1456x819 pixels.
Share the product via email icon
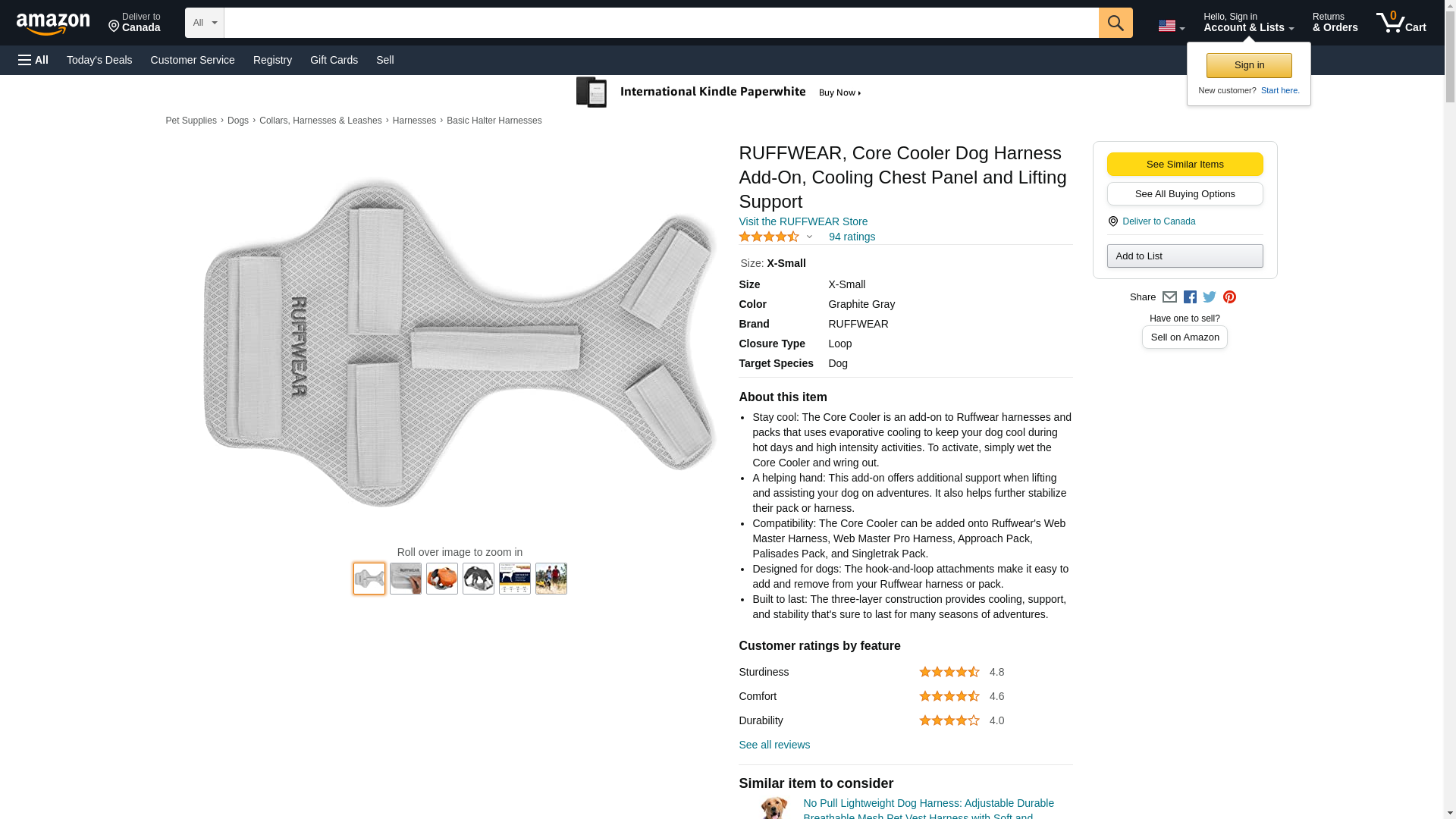point(1169,297)
